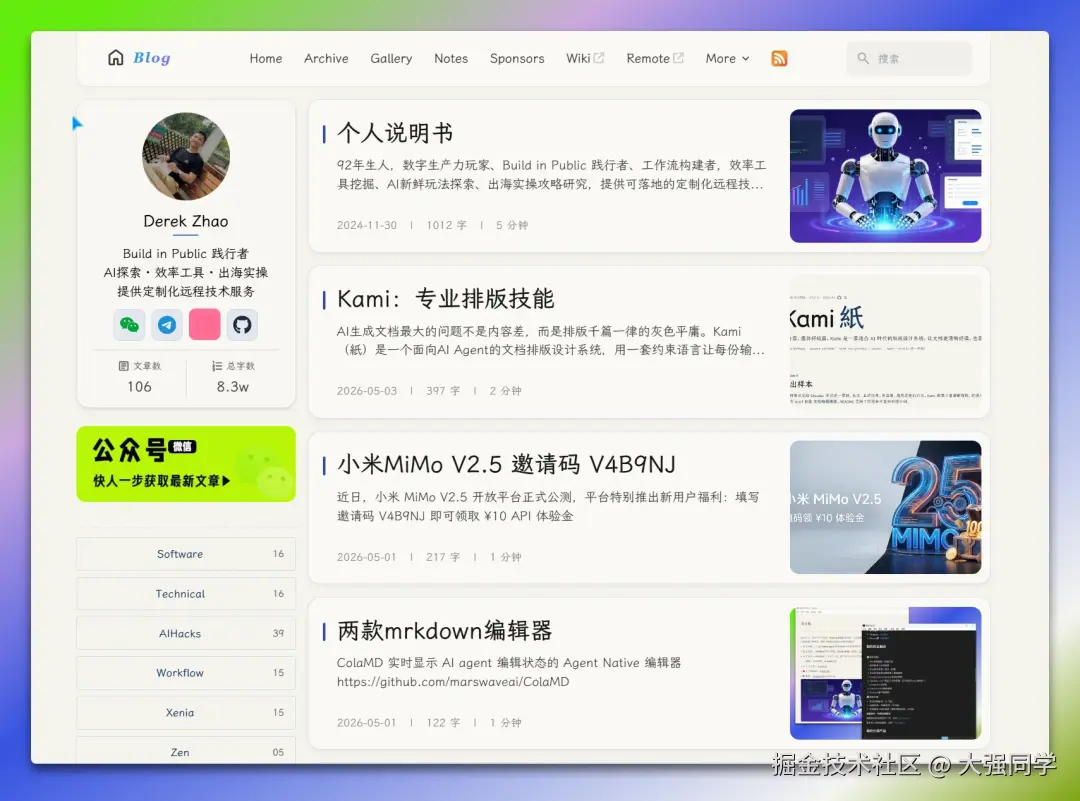Focus the 搜索 search field
This screenshot has height=801, width=1080.
click(x=909, y=59)
